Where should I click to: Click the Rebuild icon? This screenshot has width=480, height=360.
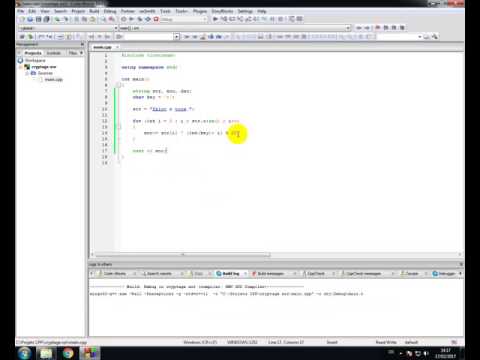click(148, 19)
